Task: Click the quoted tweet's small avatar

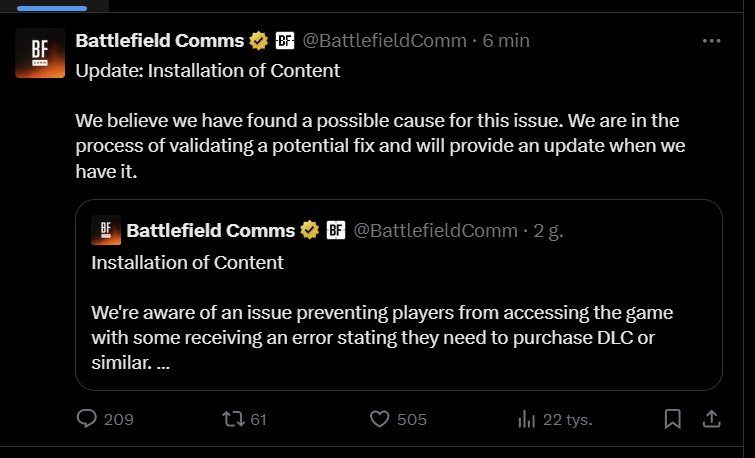Action: pyautogui.click(x=105, y=230)
